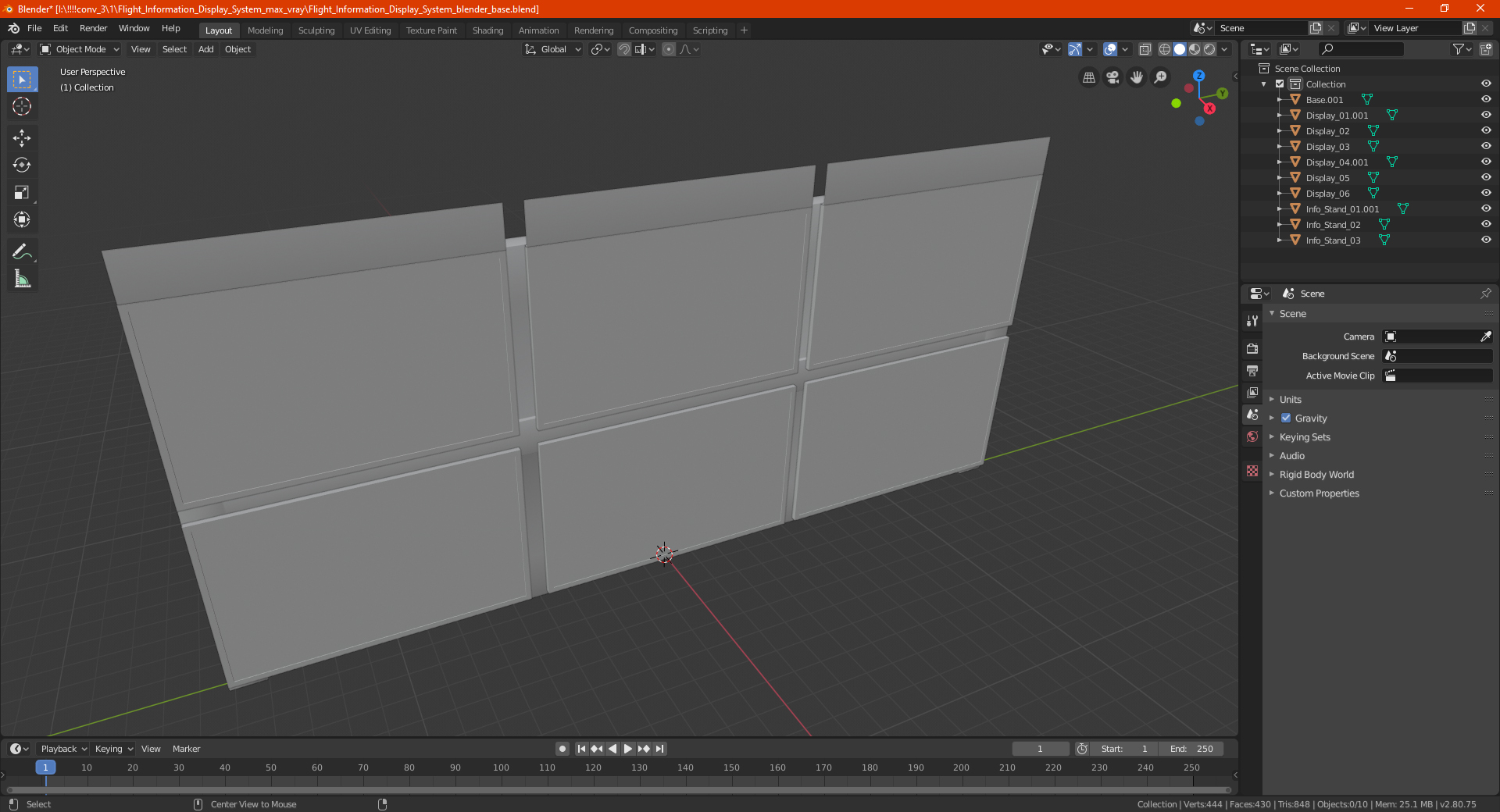Open the Object Mode dropdown
The width and height of the screenshot is (1500, 812).
(80, 49)
